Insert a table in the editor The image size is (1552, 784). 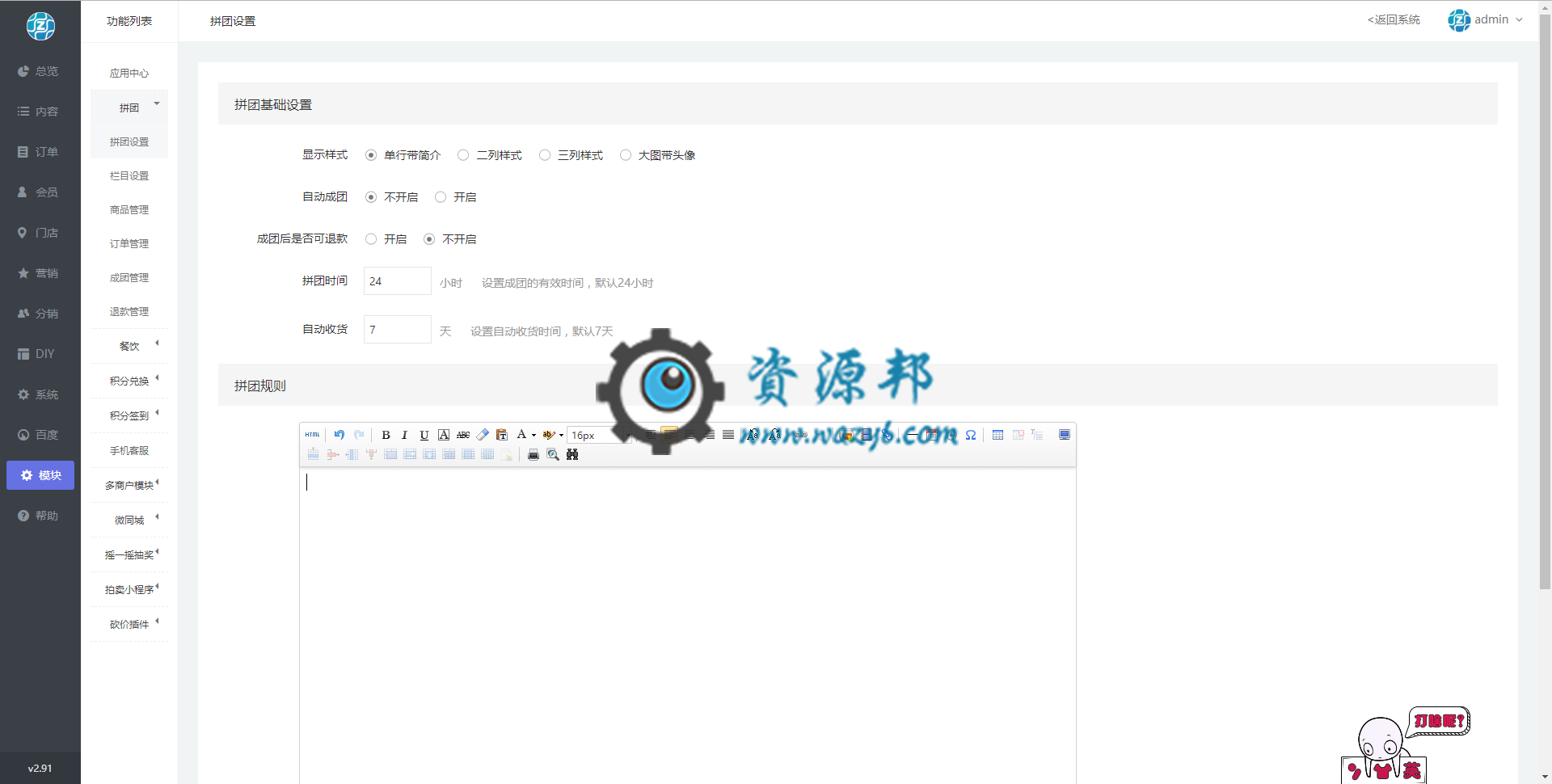tap(997, 435)
